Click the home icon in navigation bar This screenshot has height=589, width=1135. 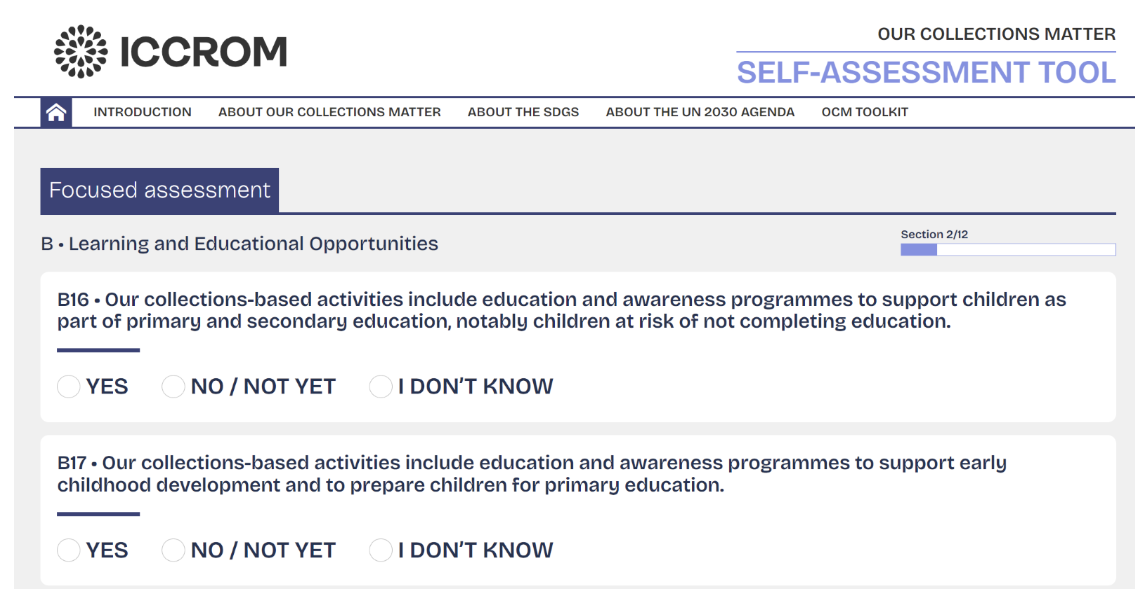pos(57,112)
